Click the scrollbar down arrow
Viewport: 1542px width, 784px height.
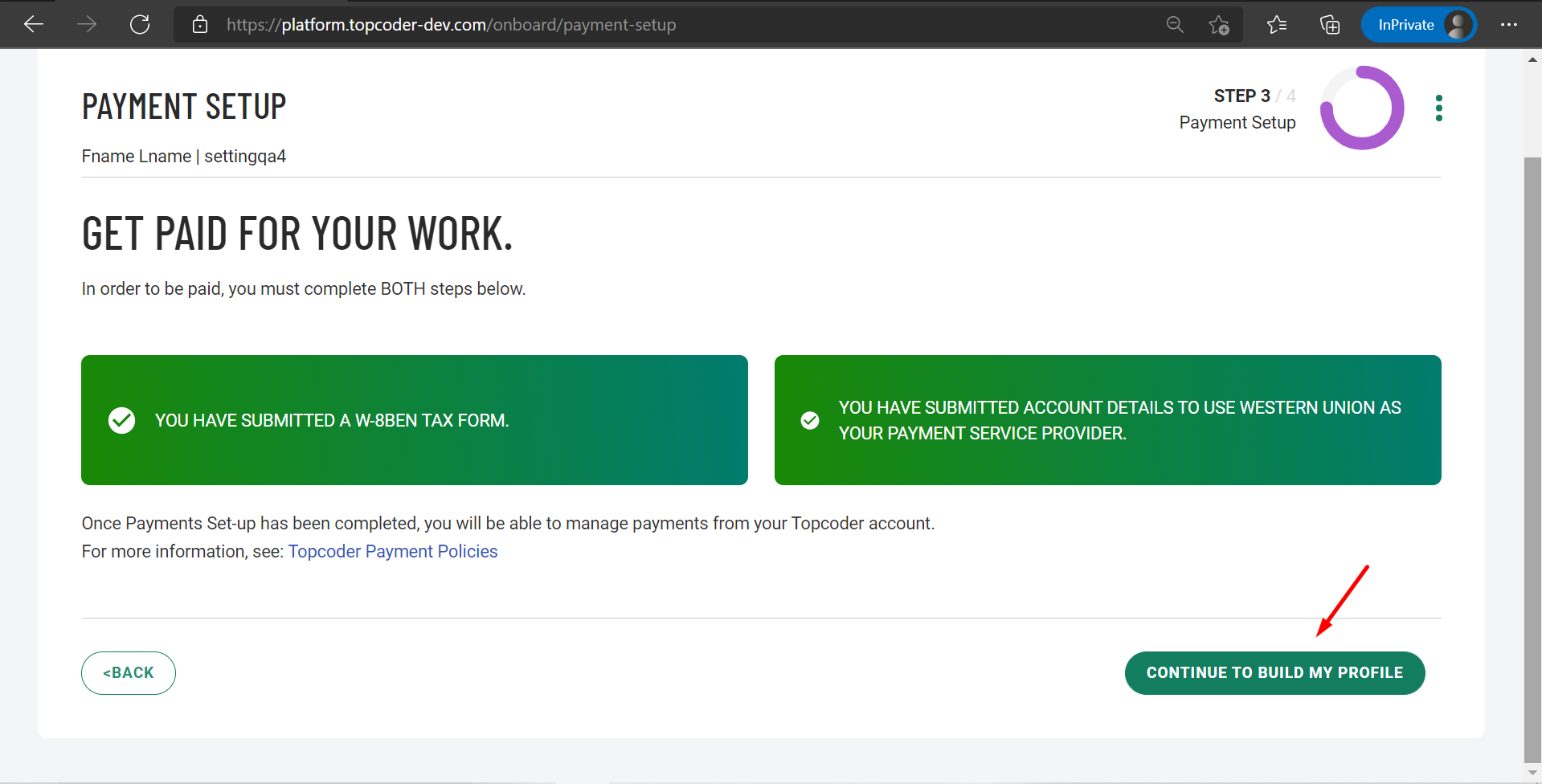1532,773
